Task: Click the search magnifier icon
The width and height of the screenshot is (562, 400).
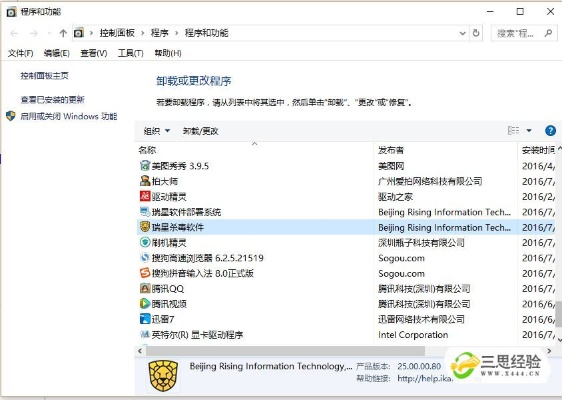Action: coord(548,33)
